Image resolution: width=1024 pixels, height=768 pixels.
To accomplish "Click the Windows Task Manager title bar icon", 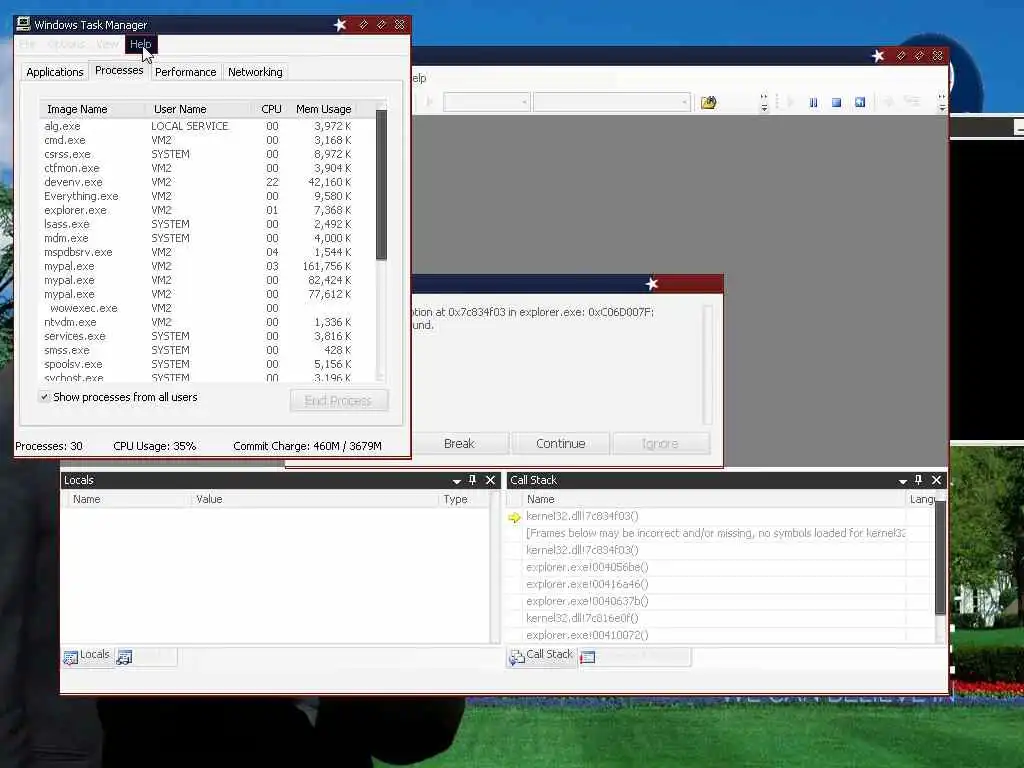I will click(x=24, y=24).
